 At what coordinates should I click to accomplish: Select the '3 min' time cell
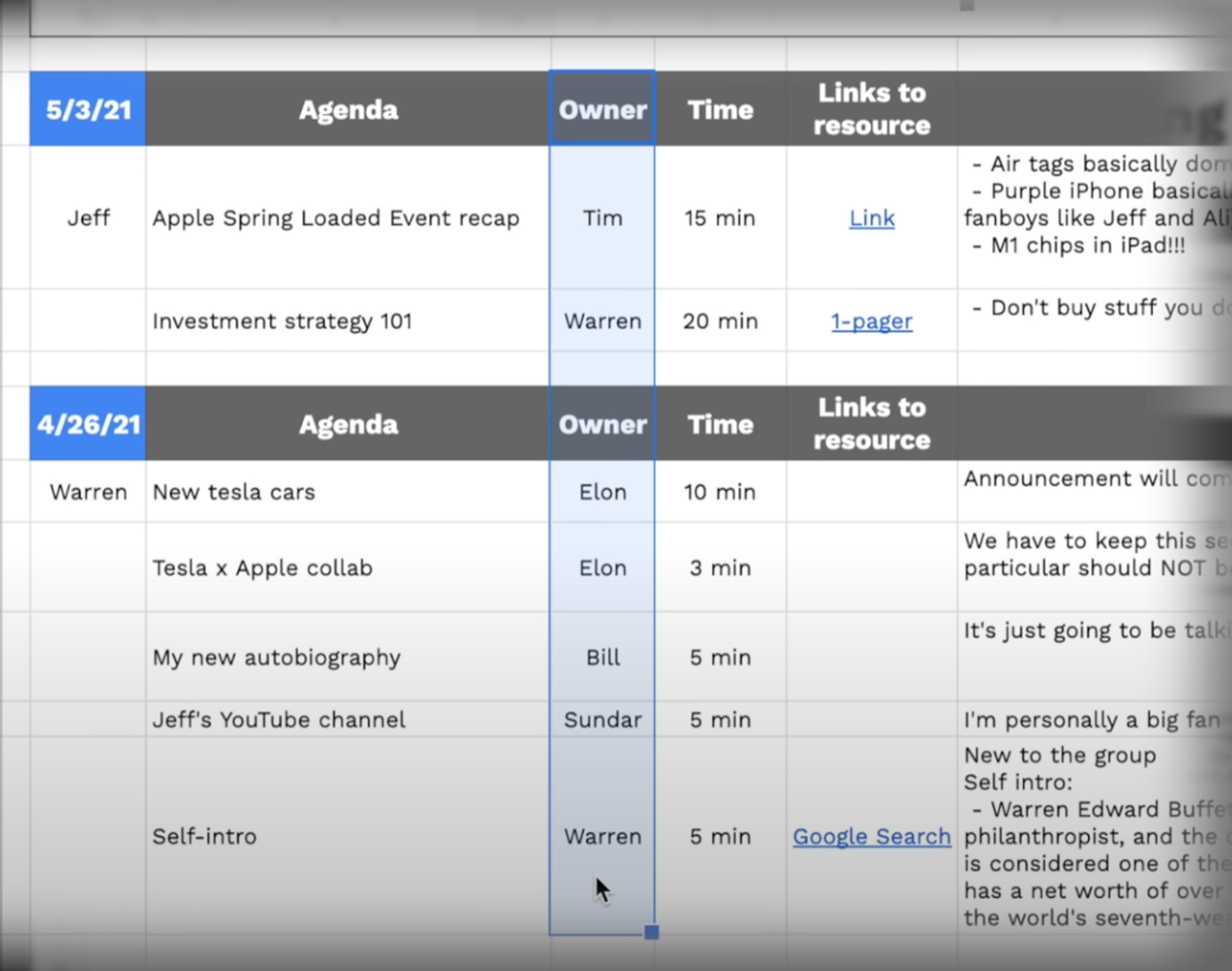[720, 567]
